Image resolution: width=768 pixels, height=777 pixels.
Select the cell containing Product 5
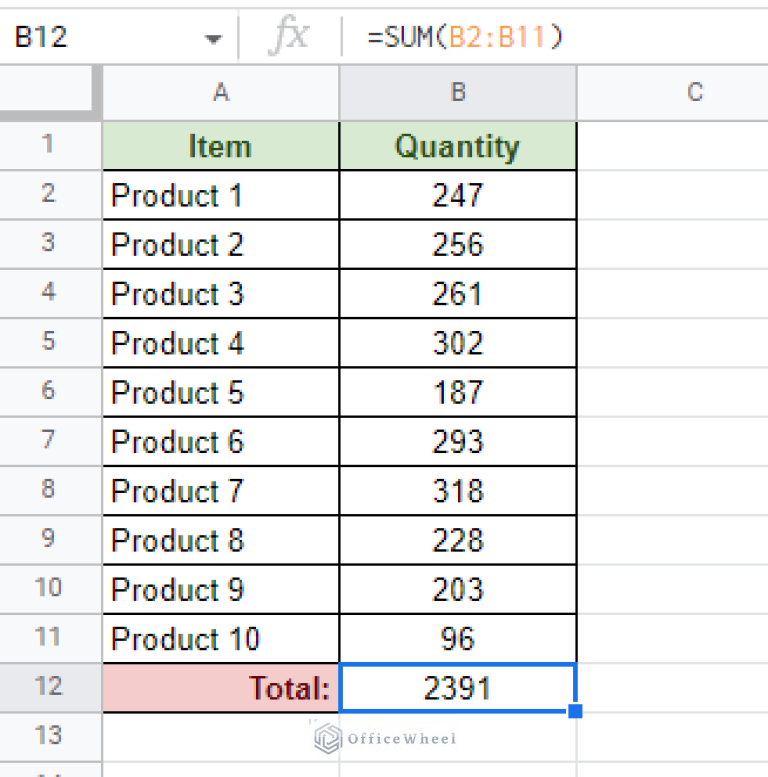point(220,392)
